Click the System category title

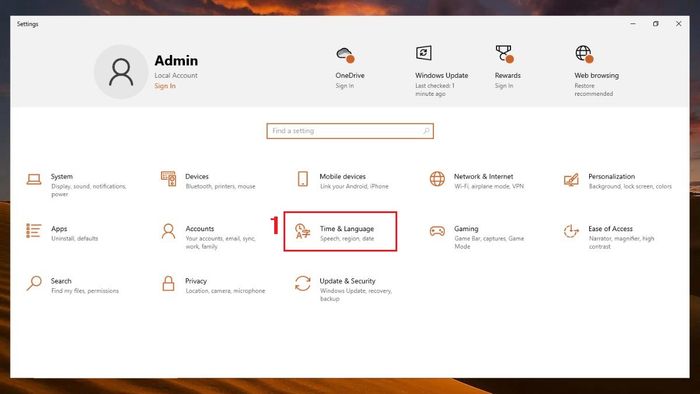pos(62,176)
